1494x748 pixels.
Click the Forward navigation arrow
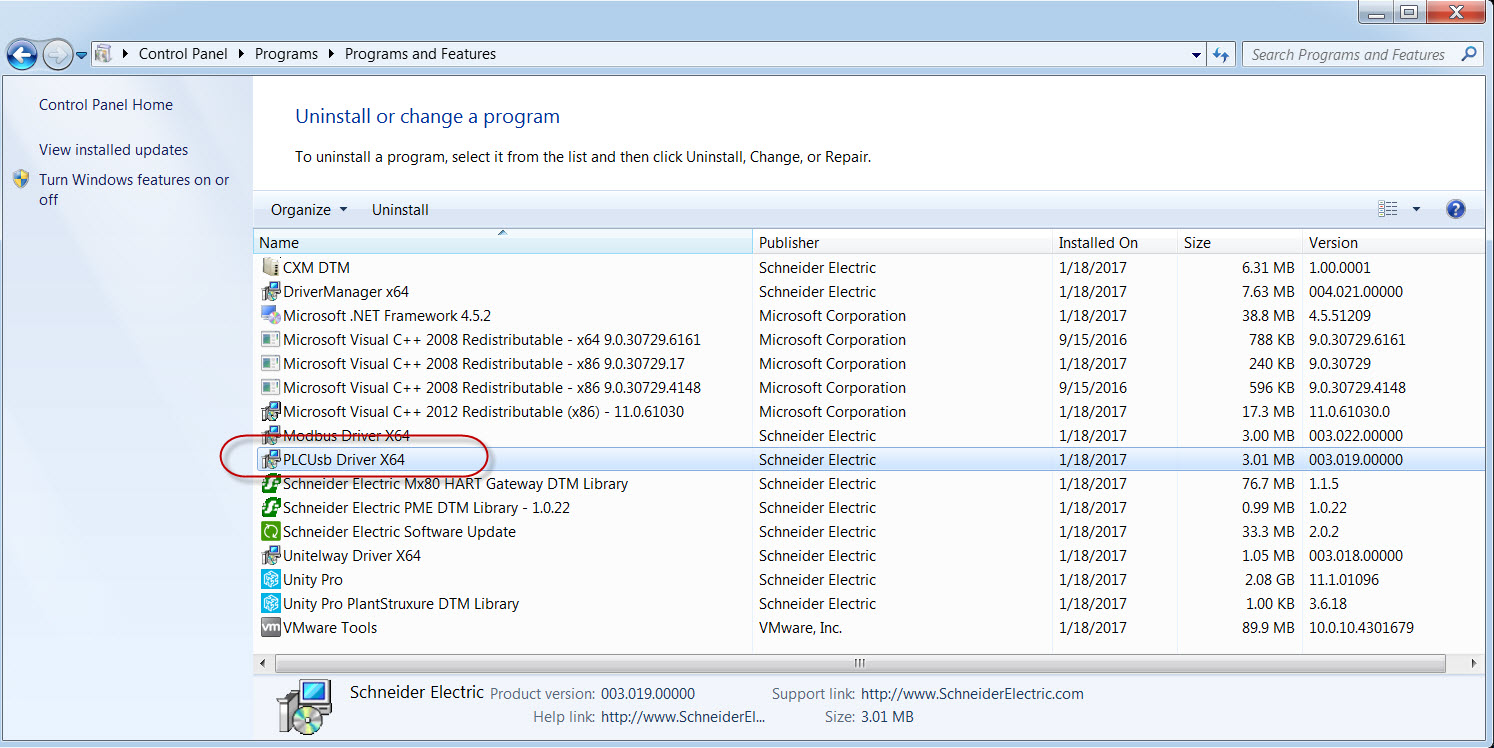pyautogui.click(x=57, y=54)
